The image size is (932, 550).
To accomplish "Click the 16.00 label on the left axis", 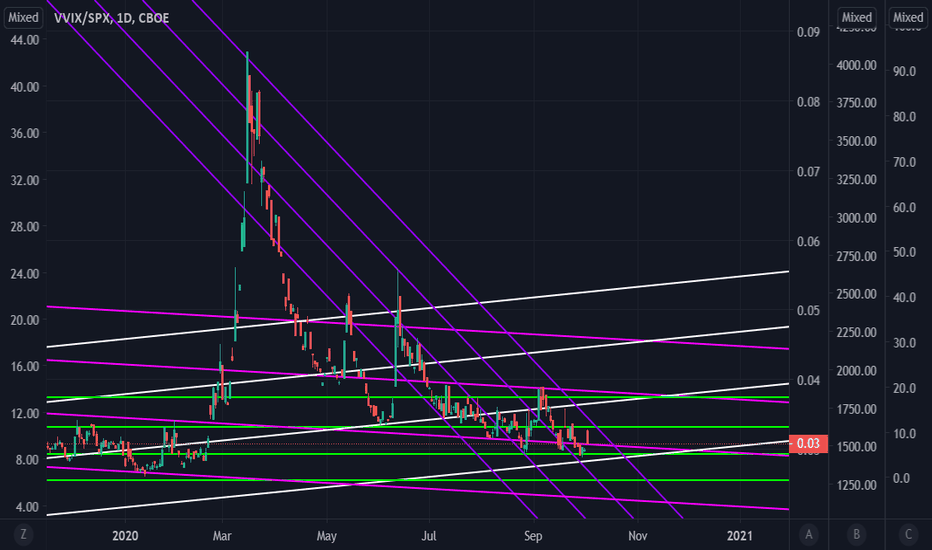I will pyautogui.click(x=25, y=366).
